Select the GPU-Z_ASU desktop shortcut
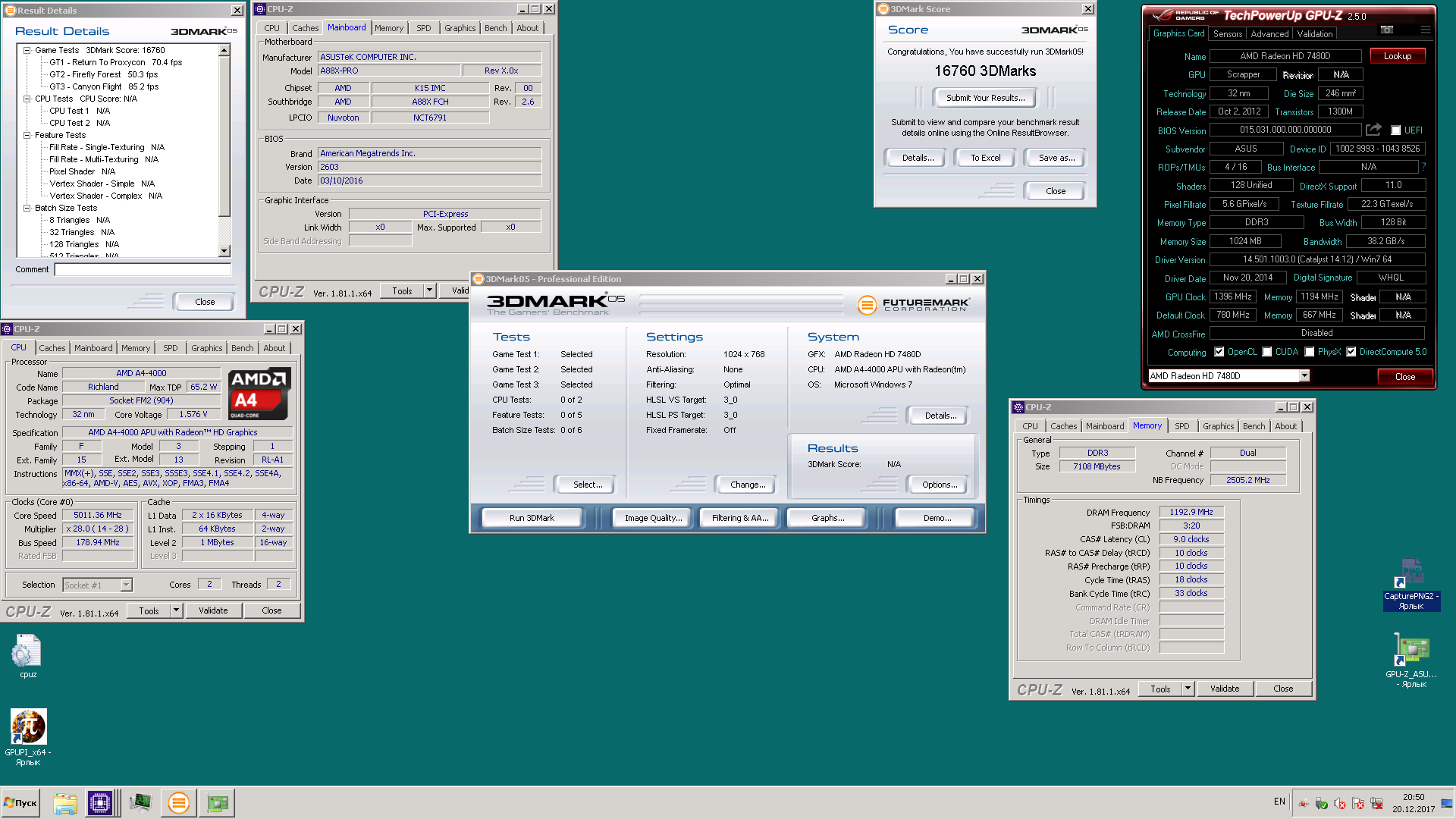Viewport: 1456px width, 819px height. pos(1411,661)
